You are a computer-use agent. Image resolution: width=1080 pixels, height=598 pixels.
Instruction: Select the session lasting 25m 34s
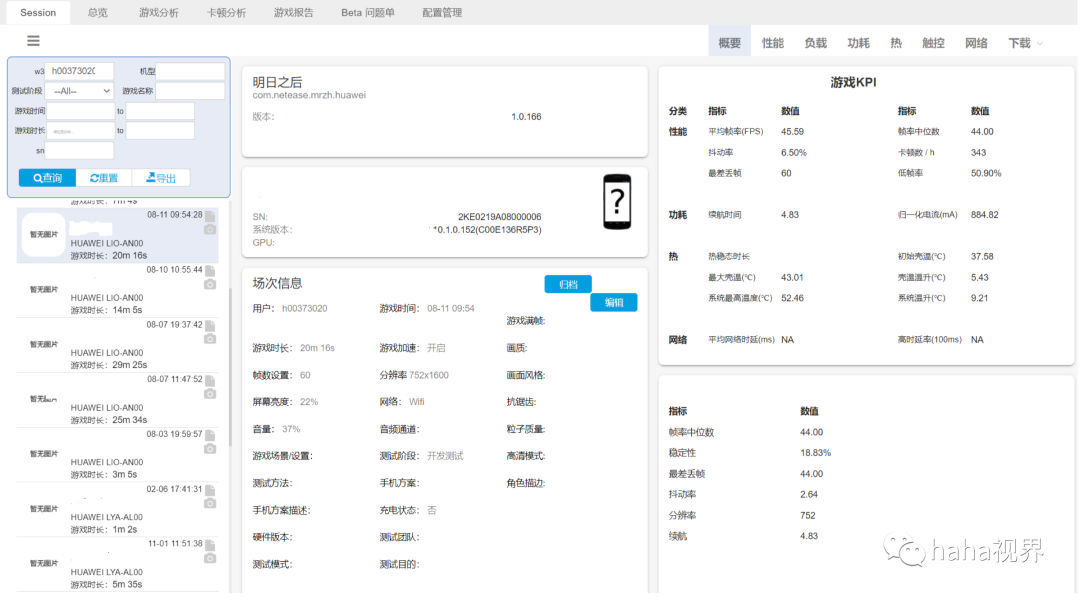click(x=118, y=400)
